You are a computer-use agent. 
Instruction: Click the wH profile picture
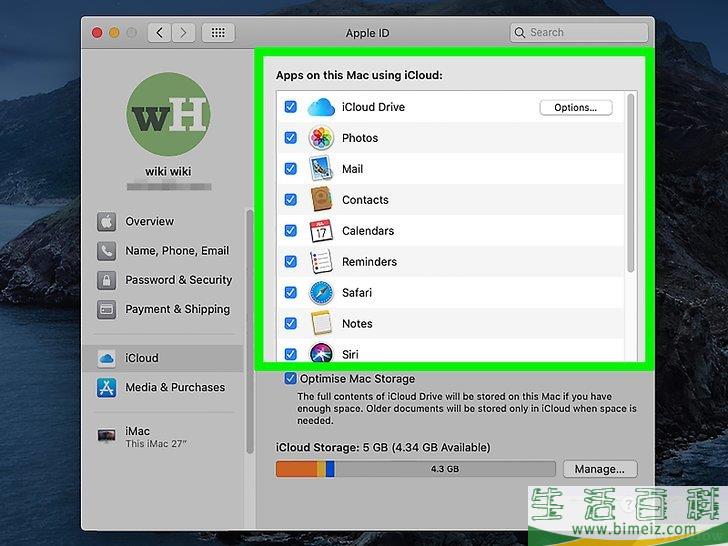pyautogui.click(x=168, y=114)
